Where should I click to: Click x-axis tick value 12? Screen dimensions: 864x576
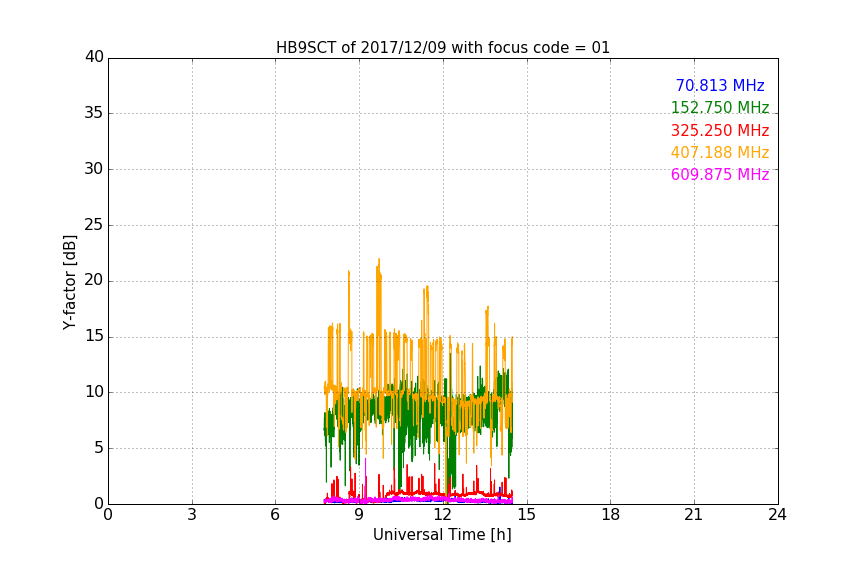coord(443,515)
